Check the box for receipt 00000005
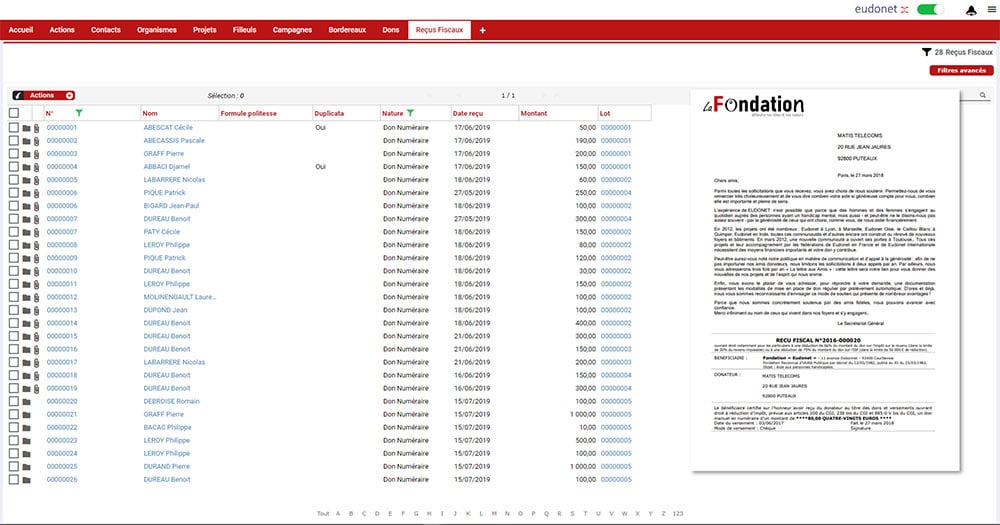 pos(13,180)
